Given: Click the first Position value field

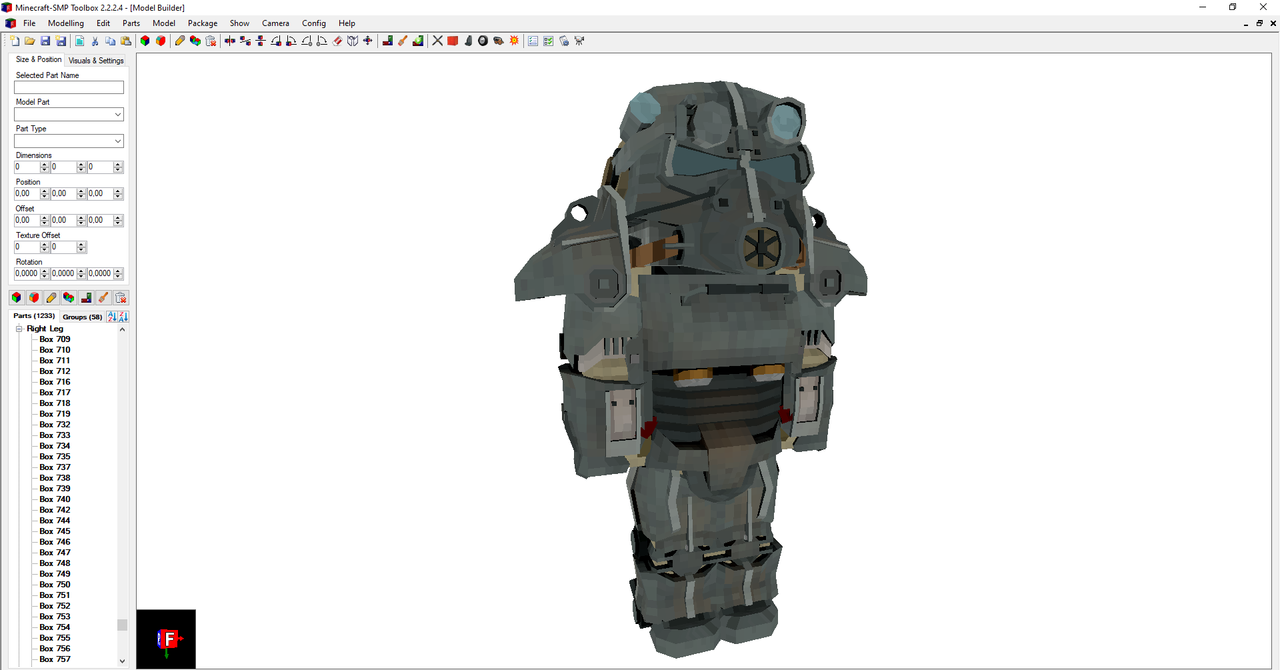Looking at the screenshot, I should coord(27,194).
